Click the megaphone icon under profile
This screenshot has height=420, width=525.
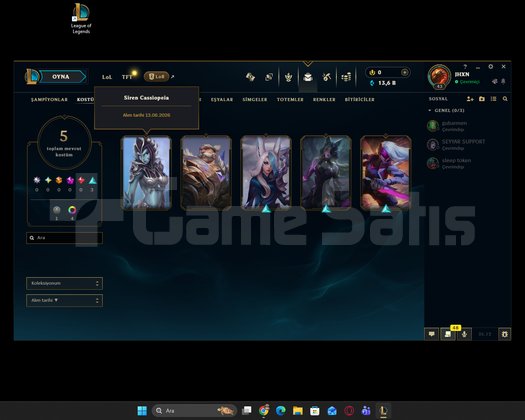[495, 81]
